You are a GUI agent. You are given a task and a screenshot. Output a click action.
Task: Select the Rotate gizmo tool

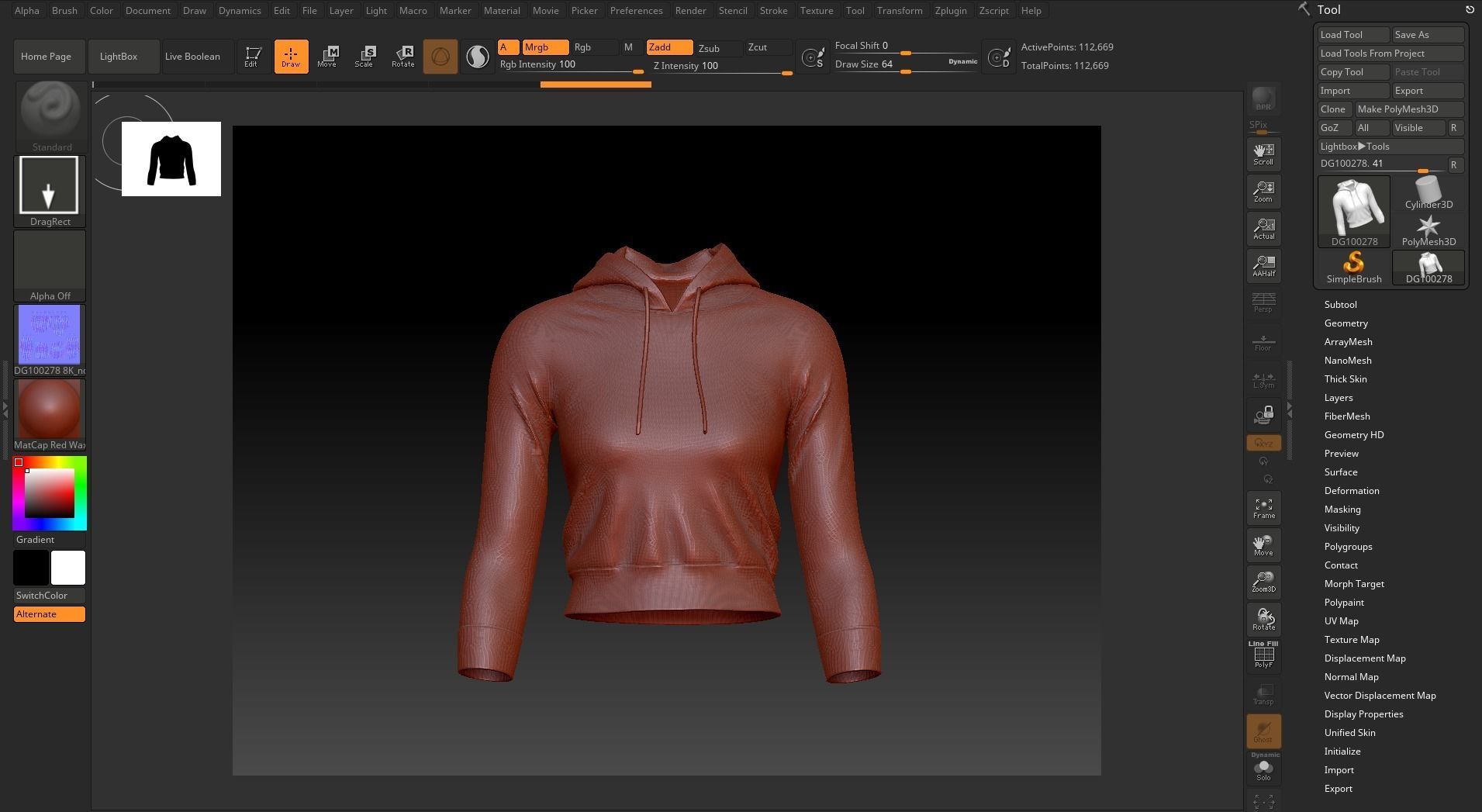click(x=402, y=57)
